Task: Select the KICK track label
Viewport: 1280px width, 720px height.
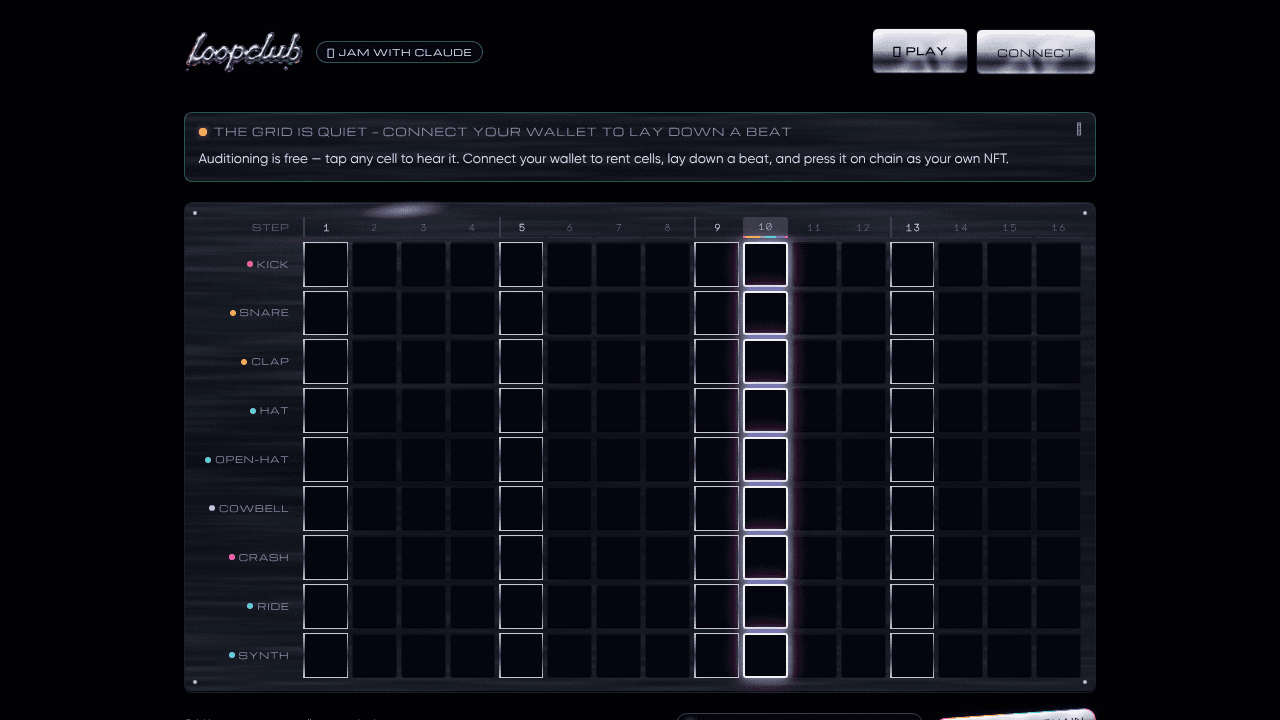Action: pos(268,264)
